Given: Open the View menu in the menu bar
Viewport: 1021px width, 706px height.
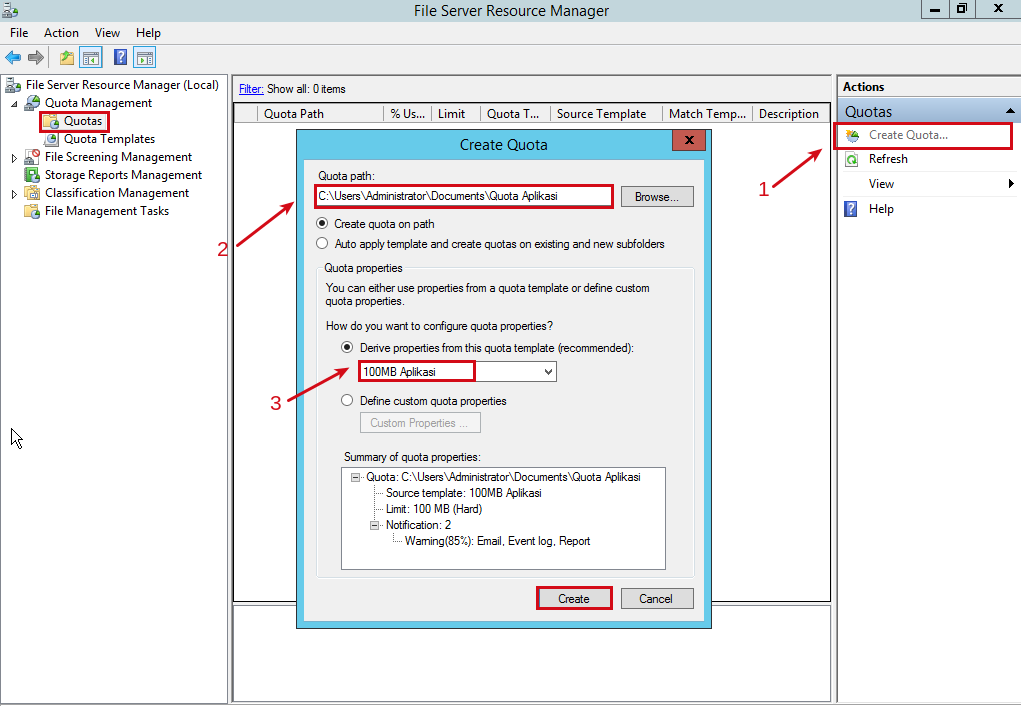Looking at the screenshot, I should (x=107, y=32).
